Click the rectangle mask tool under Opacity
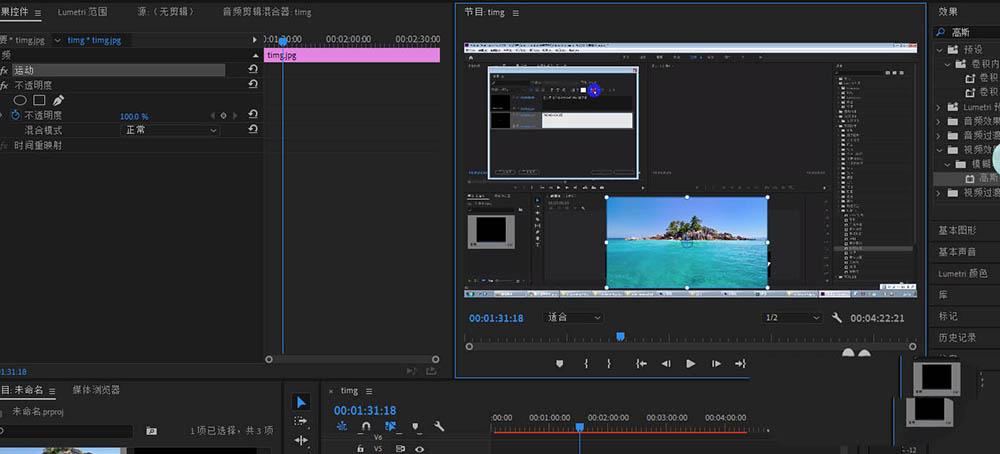1000x454 pixels. [x=39, y=100]
